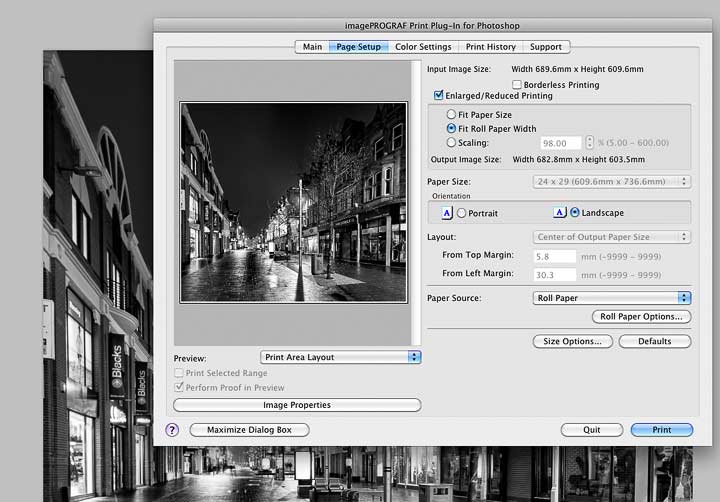720x502 pixels.
Task: Select Landscape orientation radio button
Action: click(x=574, y=213)
